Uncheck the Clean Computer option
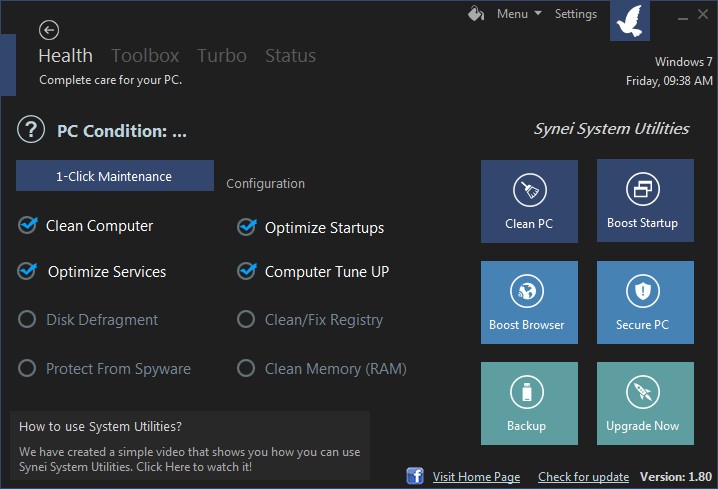Image resolution: width=718 pixels, height=489 pixels. tap(28, 226)
